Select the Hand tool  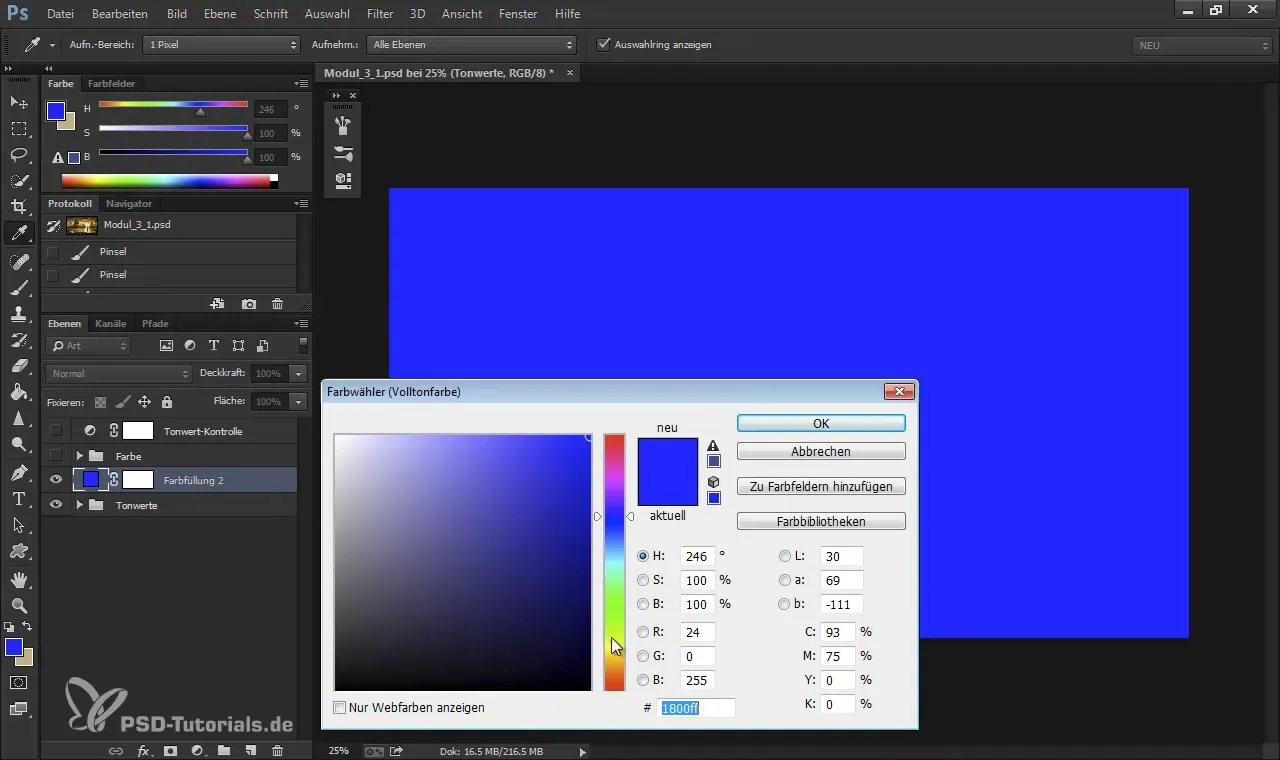19,579
